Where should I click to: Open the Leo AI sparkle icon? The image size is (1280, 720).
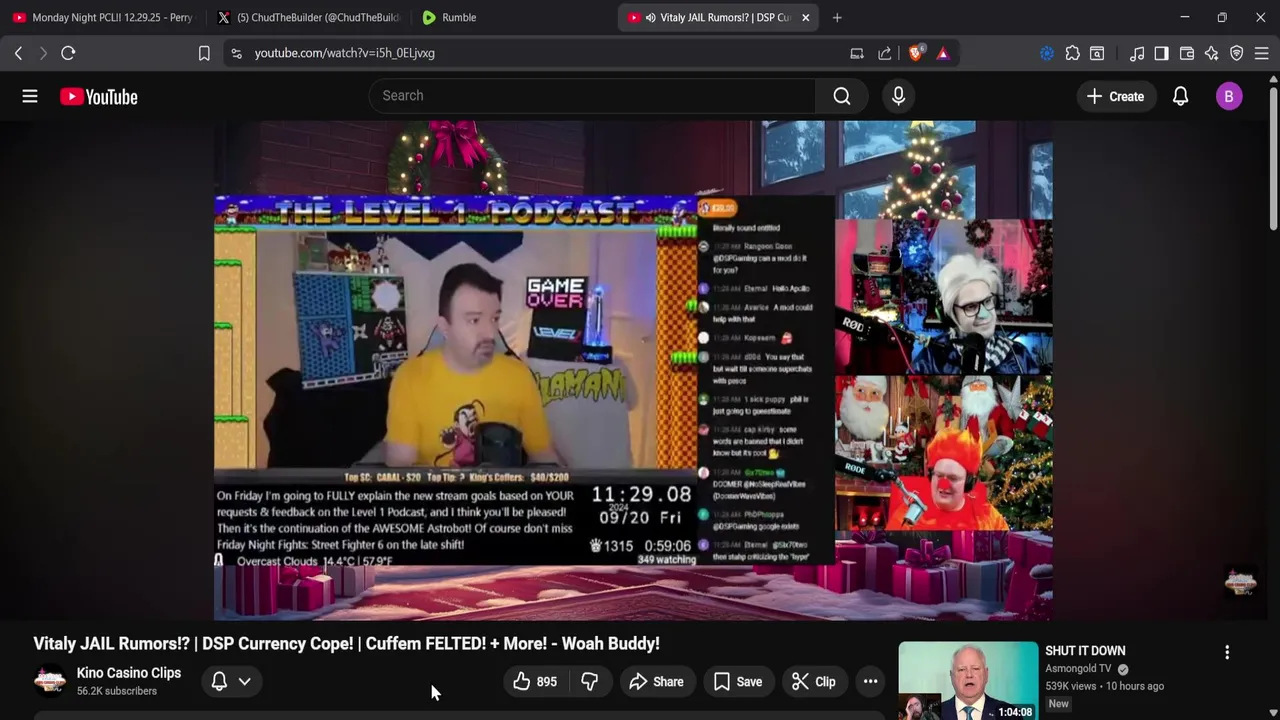[1212, 53]
